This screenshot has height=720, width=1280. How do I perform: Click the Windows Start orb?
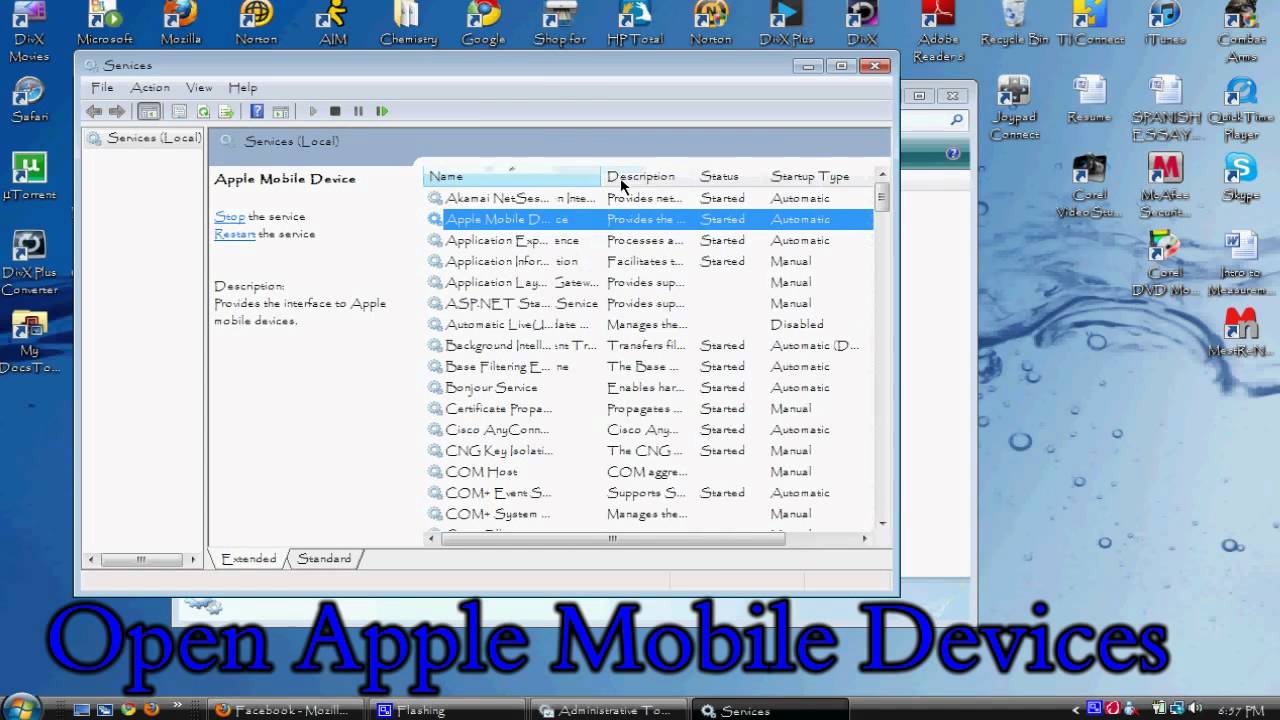(x=20, y=709)
